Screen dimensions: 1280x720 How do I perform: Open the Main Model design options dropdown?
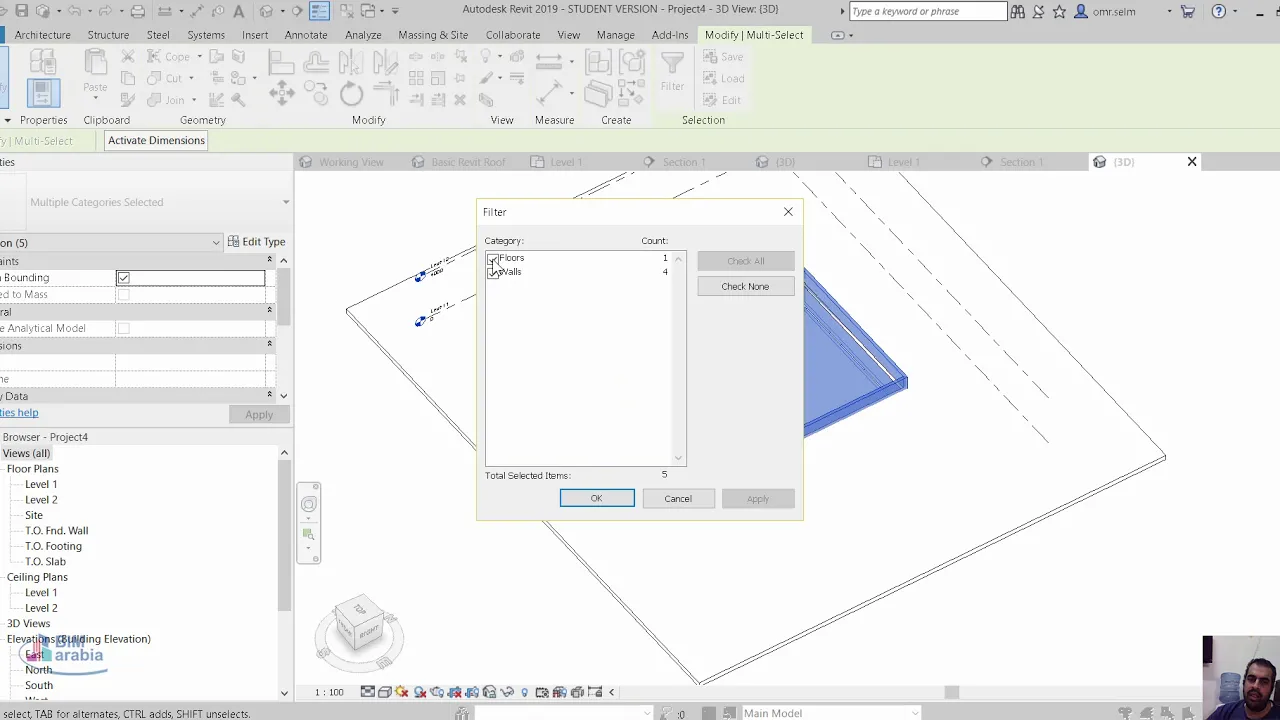click(915, 713)
